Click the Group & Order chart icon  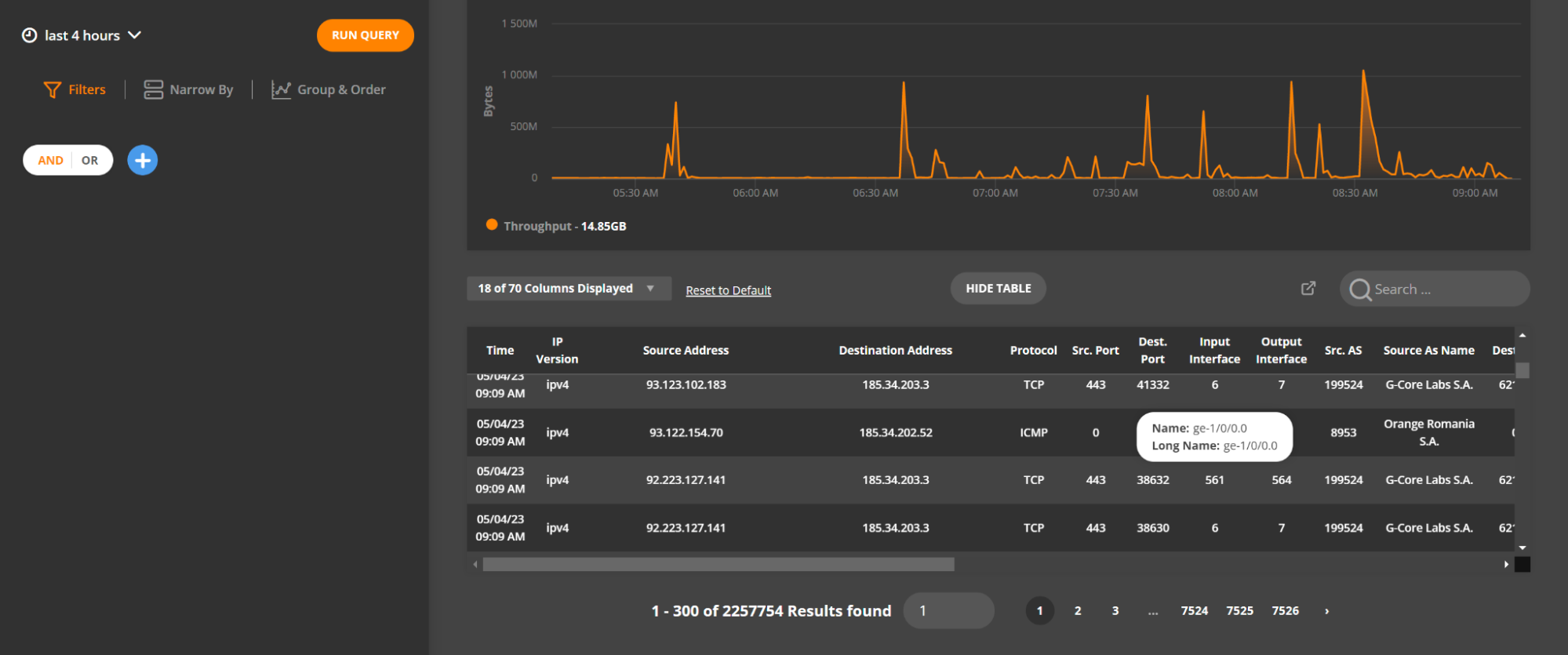point(281,90)
